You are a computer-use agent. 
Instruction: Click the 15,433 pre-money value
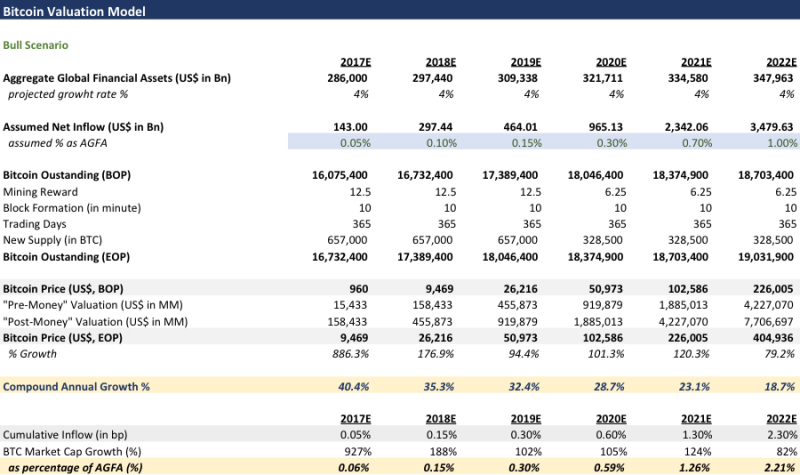pyautogui.click(x=350, y=305)
